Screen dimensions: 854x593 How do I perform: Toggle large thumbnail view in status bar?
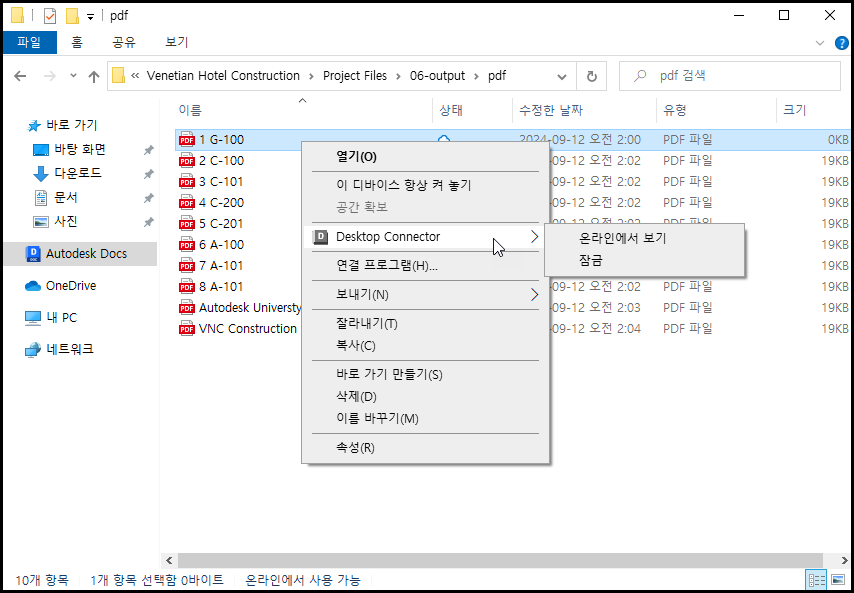(x=837, y=579)
